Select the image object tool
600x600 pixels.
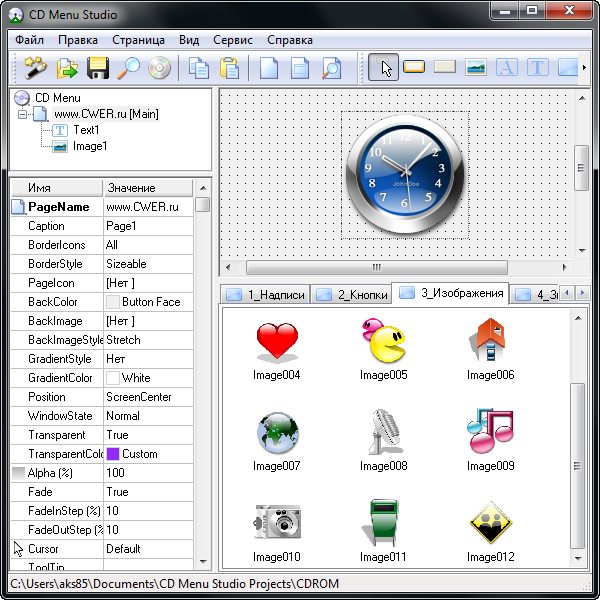[476, 68]
